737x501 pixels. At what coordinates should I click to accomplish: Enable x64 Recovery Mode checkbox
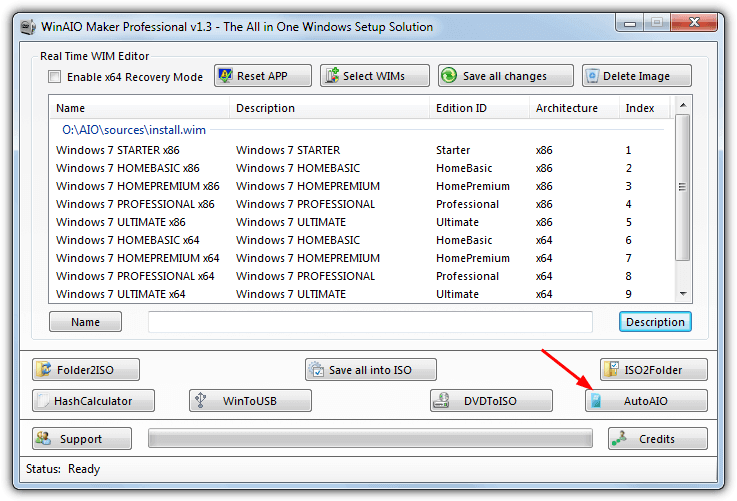click(x=55, y=77)
